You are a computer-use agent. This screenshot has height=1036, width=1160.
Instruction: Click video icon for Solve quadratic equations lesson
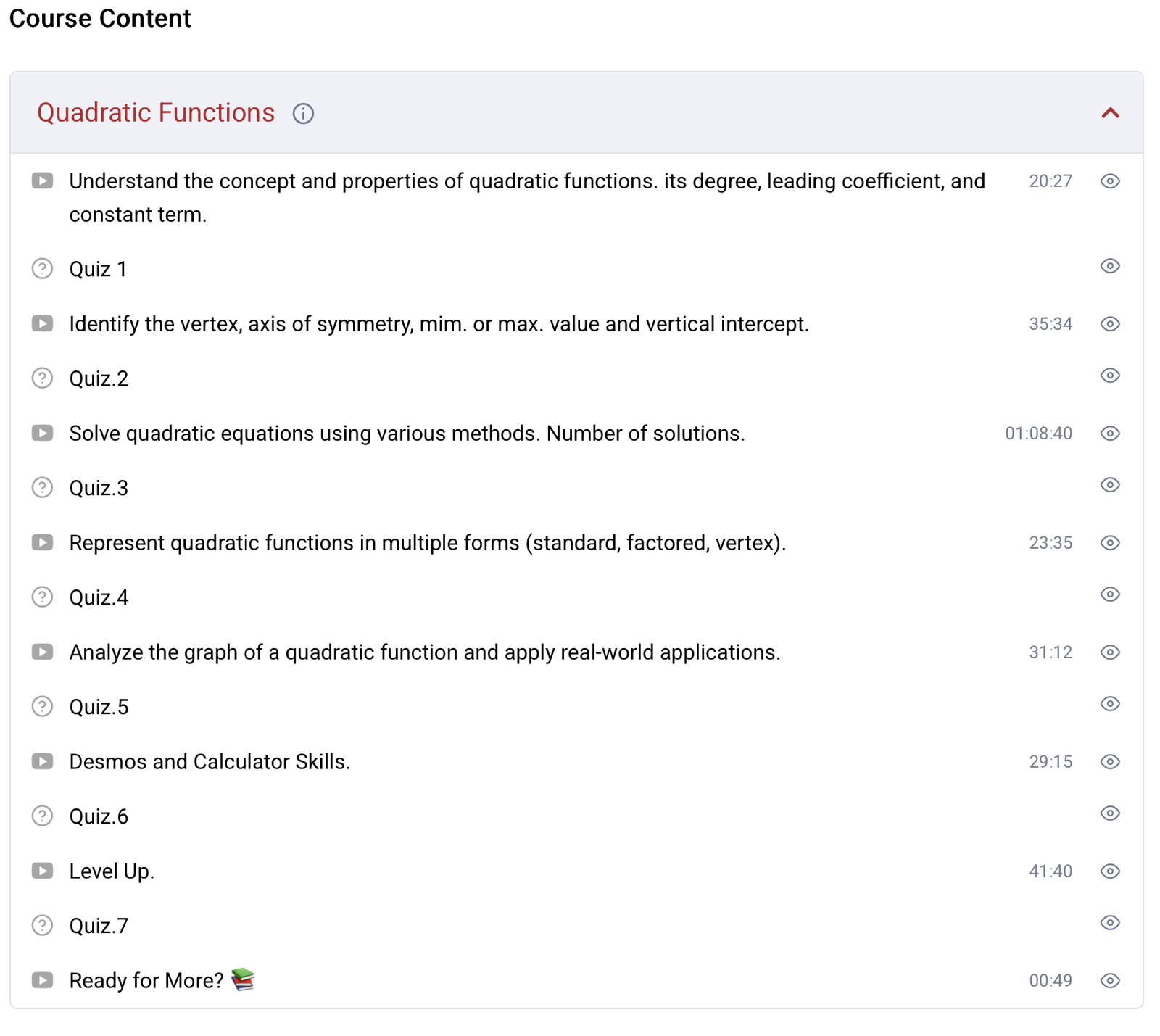click(x=43, y=433)
